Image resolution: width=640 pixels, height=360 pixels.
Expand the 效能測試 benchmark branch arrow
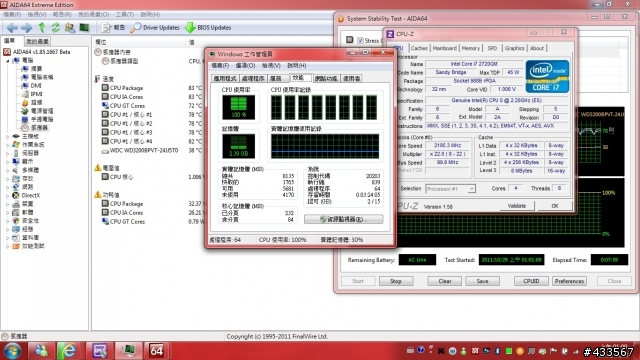click(x=8, y=246)
